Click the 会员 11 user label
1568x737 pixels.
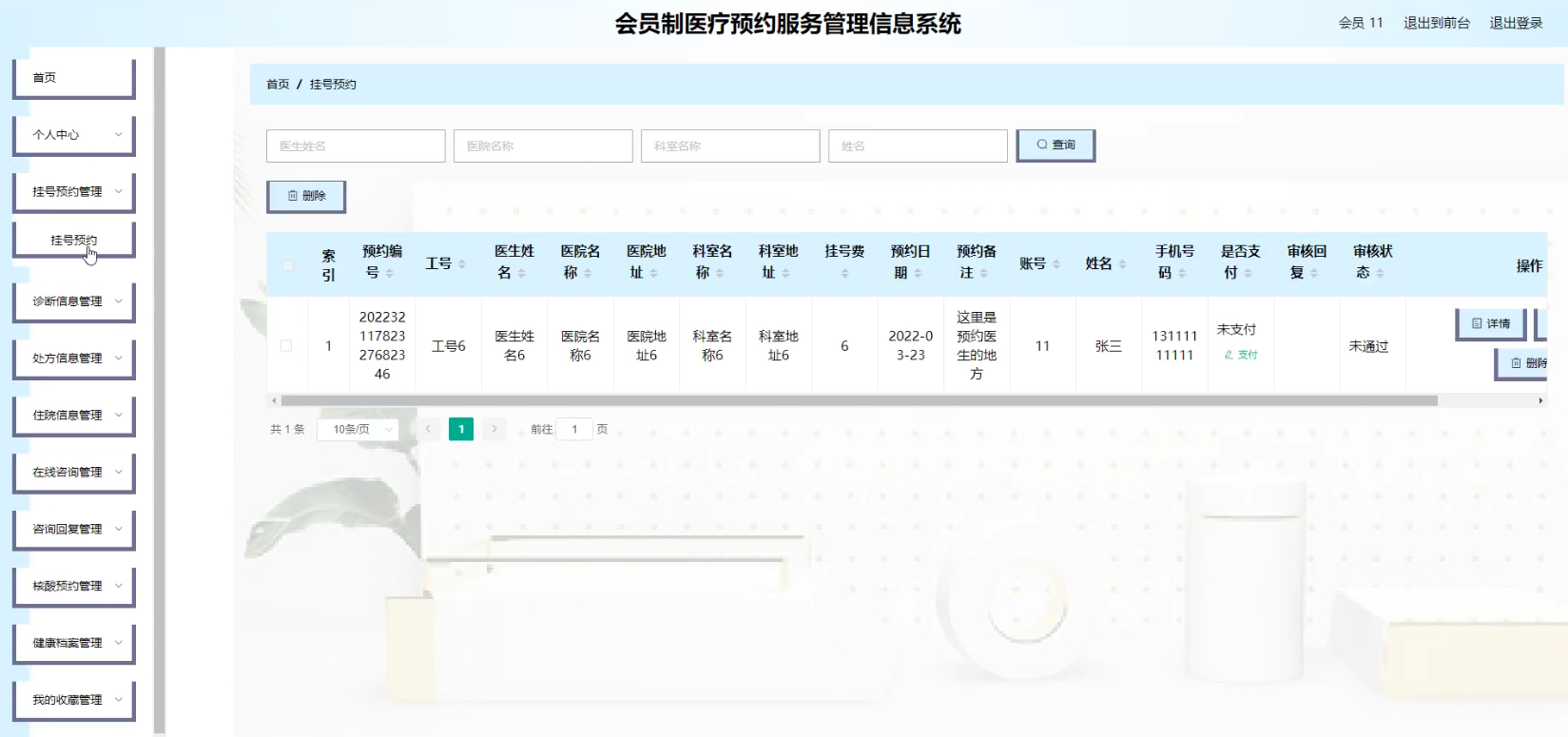point(1361,23)
